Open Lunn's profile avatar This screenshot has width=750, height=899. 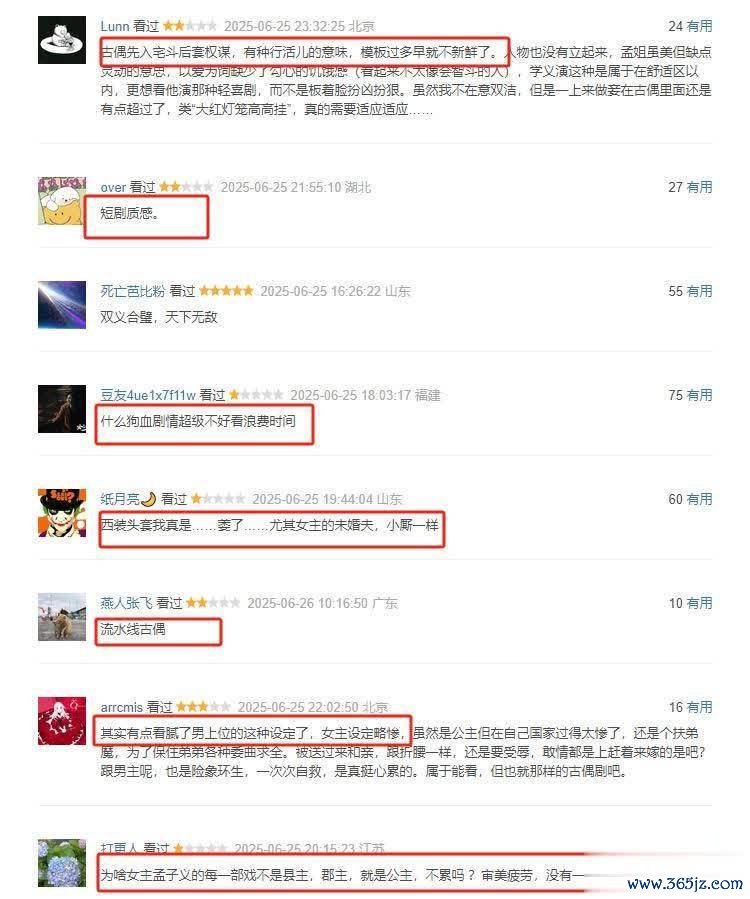pos(62,40)
